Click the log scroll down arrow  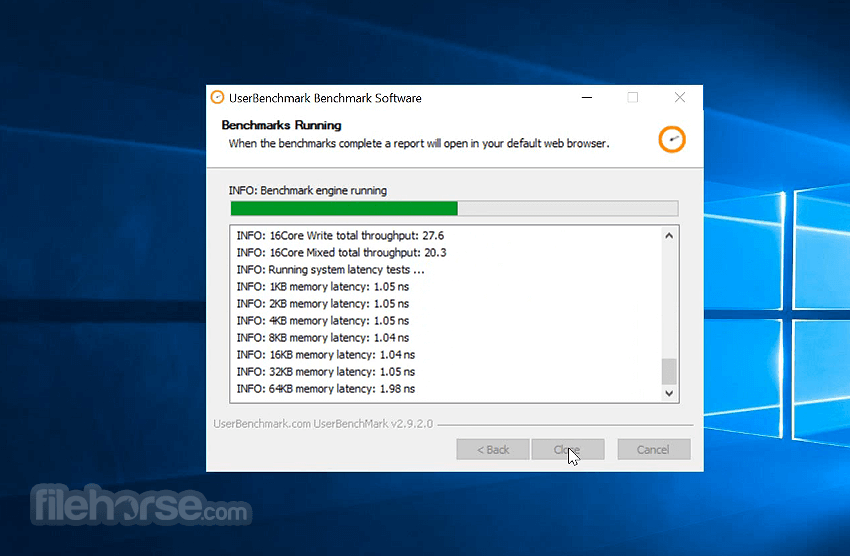[x=669, y=393]
